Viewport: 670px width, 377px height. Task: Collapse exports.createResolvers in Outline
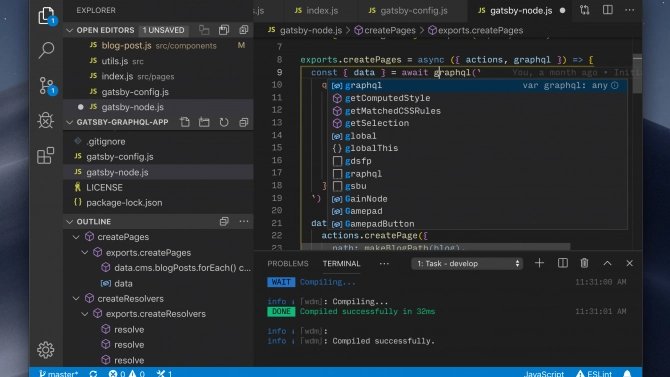click(85, 314)
